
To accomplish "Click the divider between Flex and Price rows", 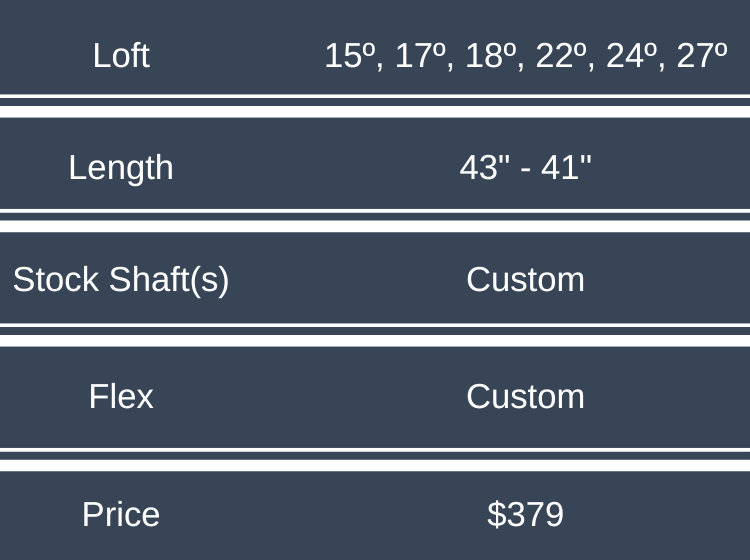I will (375, 460).
